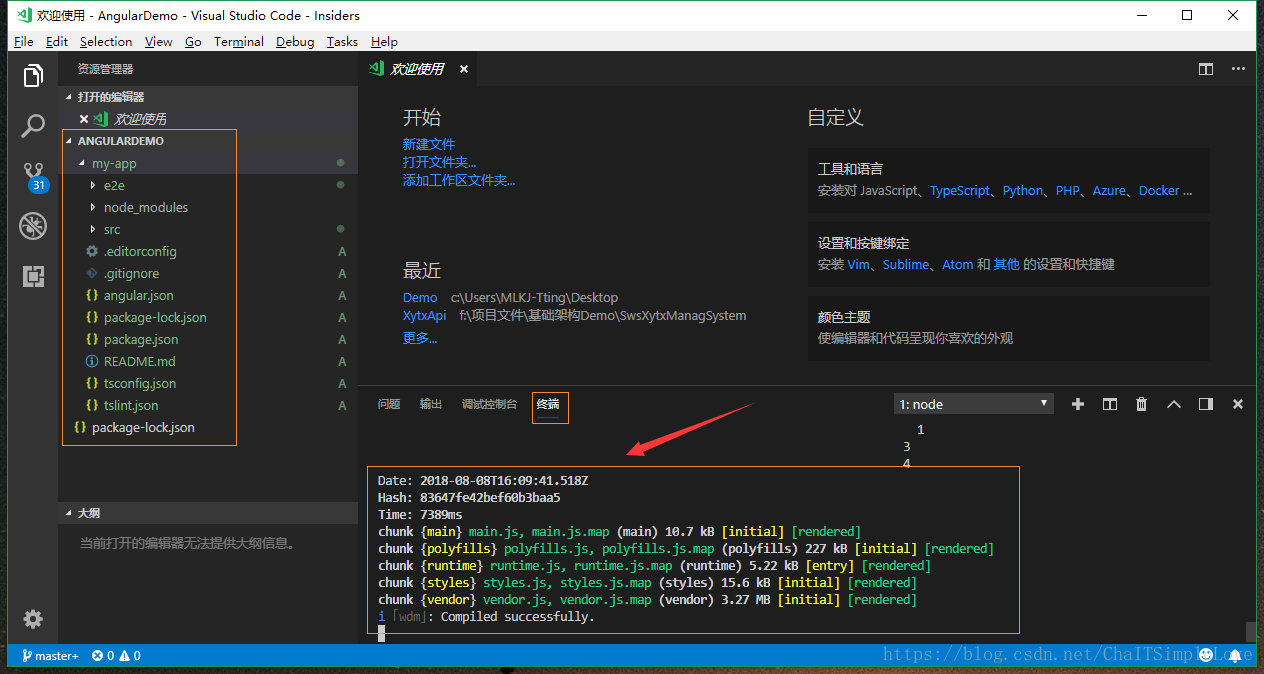Open editor more actions ellipsis
The height and width of the screenshot is (674, 1264).
click(1238, 69)
